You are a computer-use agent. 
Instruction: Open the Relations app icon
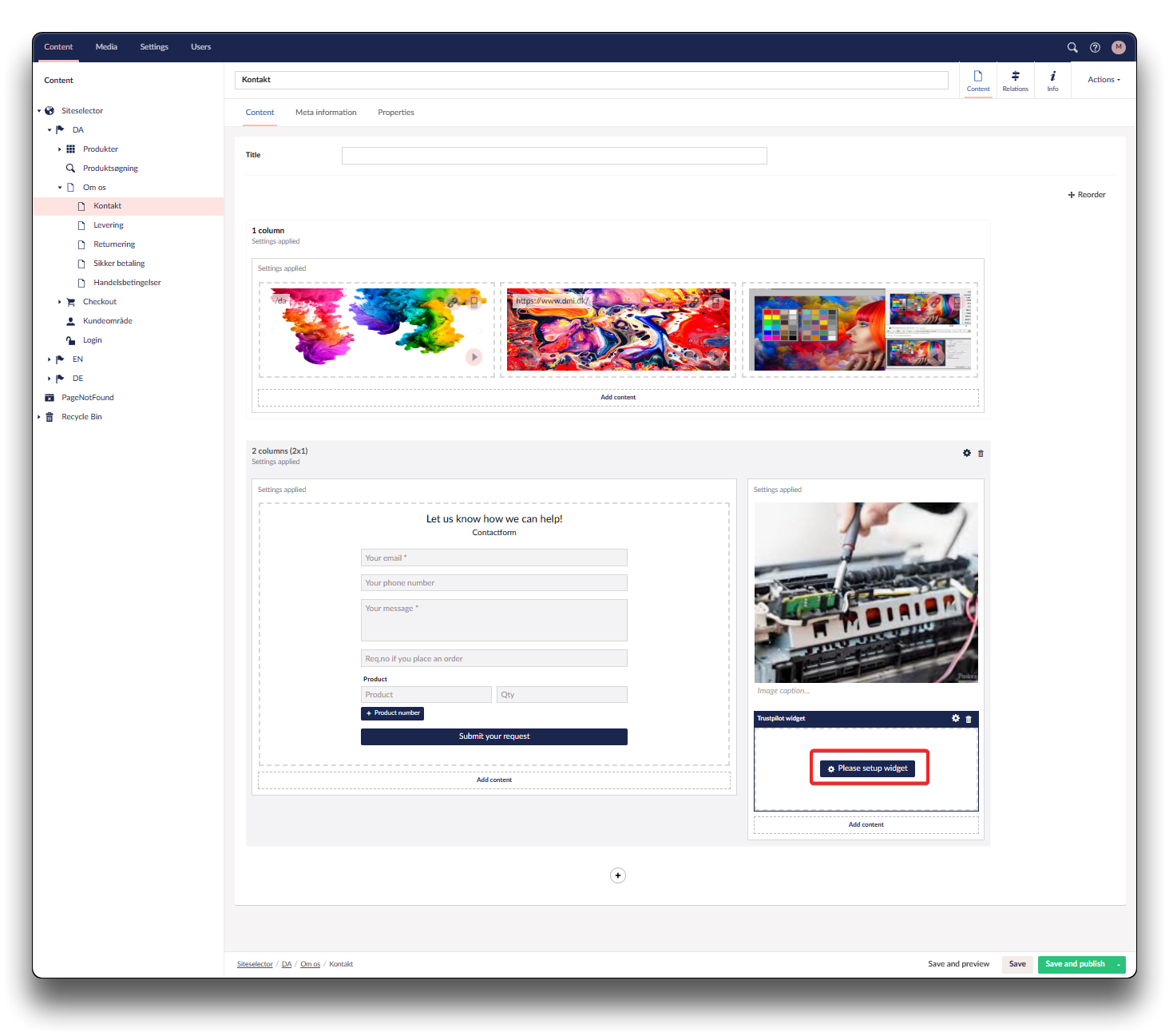click(1015, 80)
